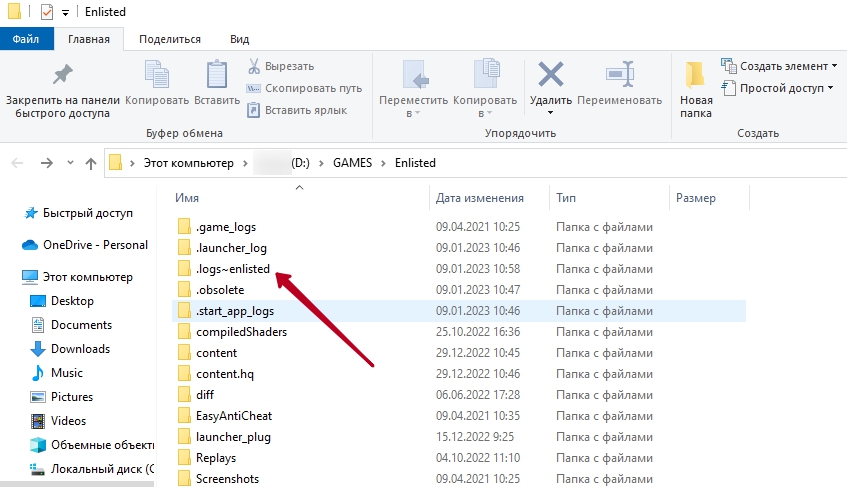The height and width of the screenshot is (487, 847).
Task: Click Enlisted in the address path
Action: pyautogui.click(x=415, y=163)
